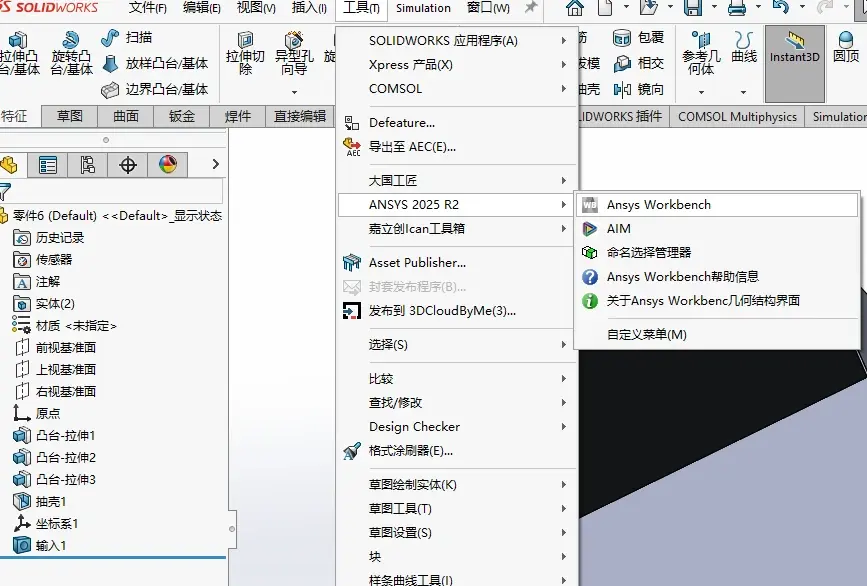Expand more manager tabs with the chevron
The width and height of the screenshot is (867, 586).
(216, 164)
